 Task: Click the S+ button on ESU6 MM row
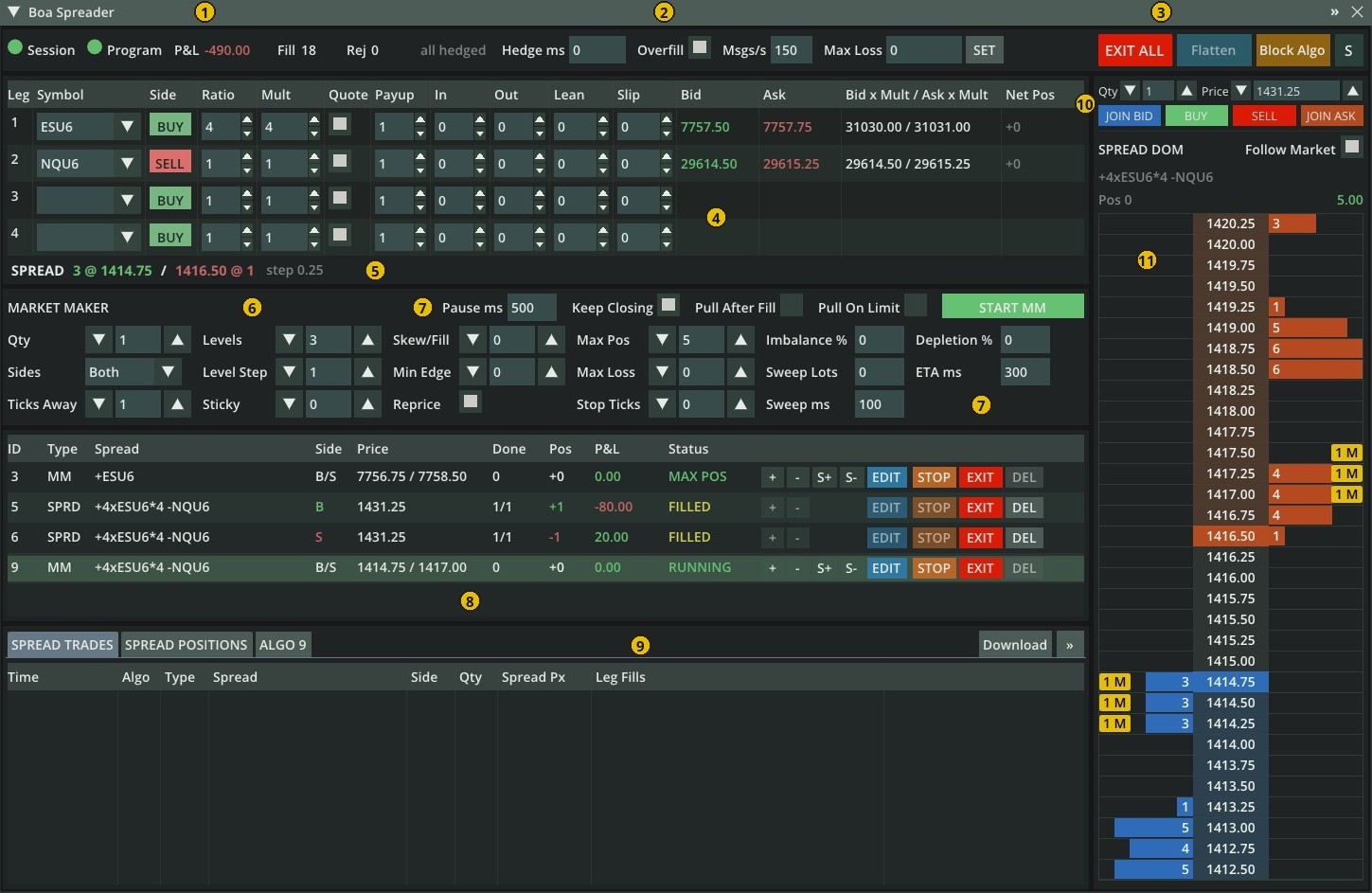click(x=824, y=477)
